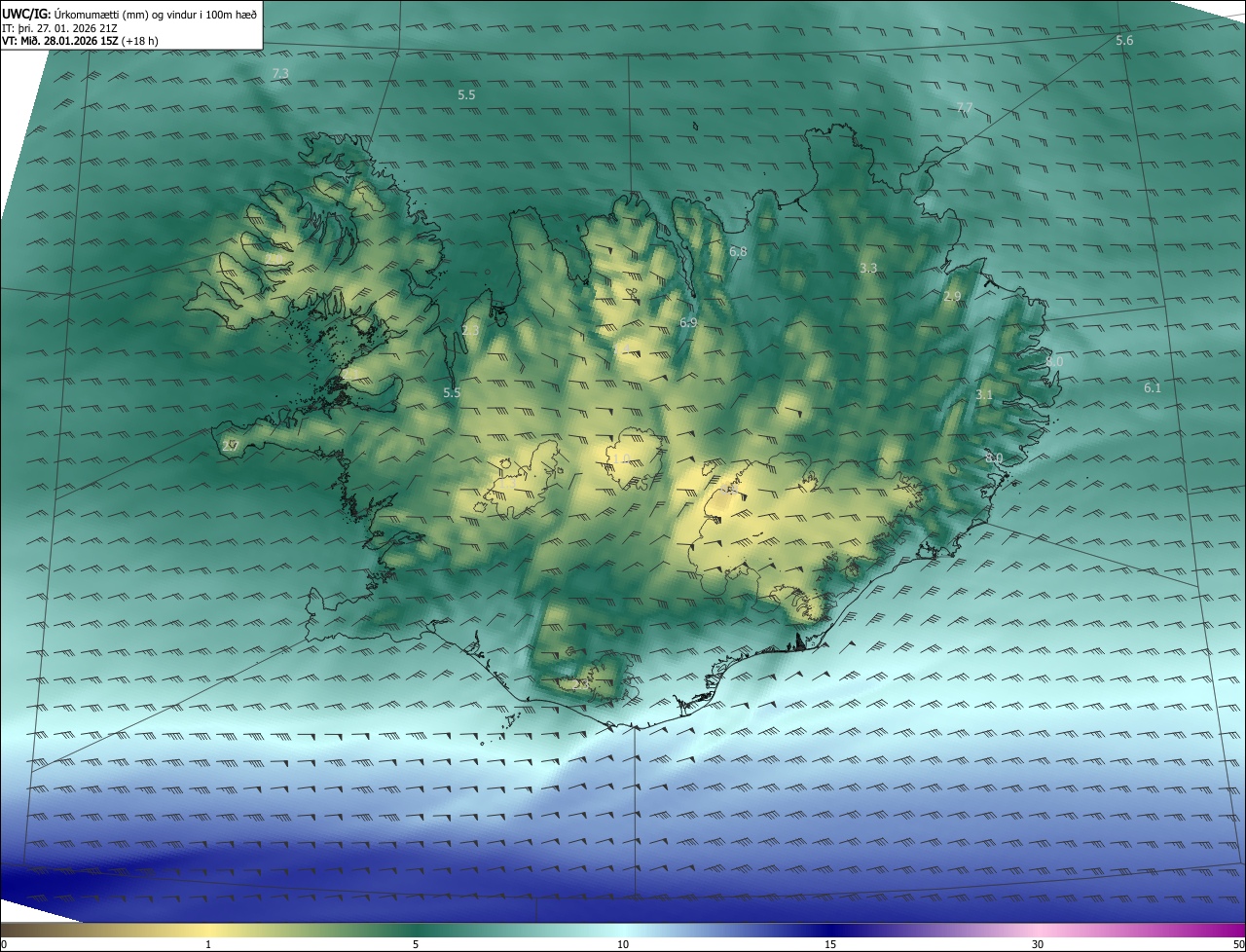This screenshot has height=952, width=1246.
Task: Select the 7.3 value label on the map
Action: click(280, 74)
